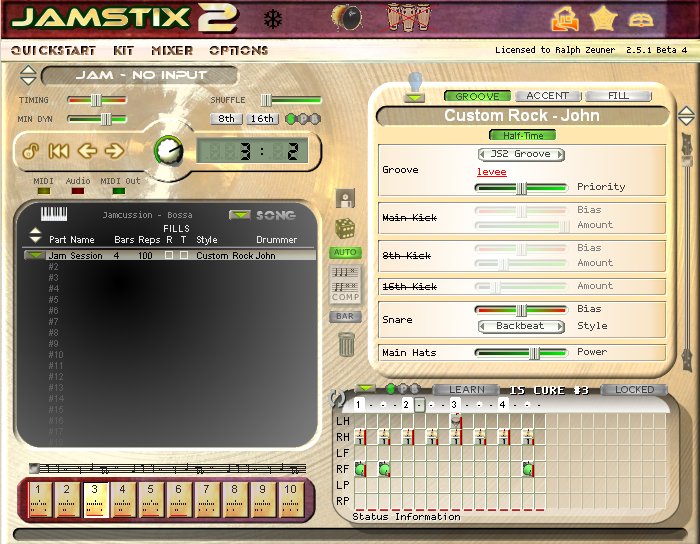The width and height of the screenshot is (700, 544).
Task: Open the MIXER menu
Action: pos(172,50)
